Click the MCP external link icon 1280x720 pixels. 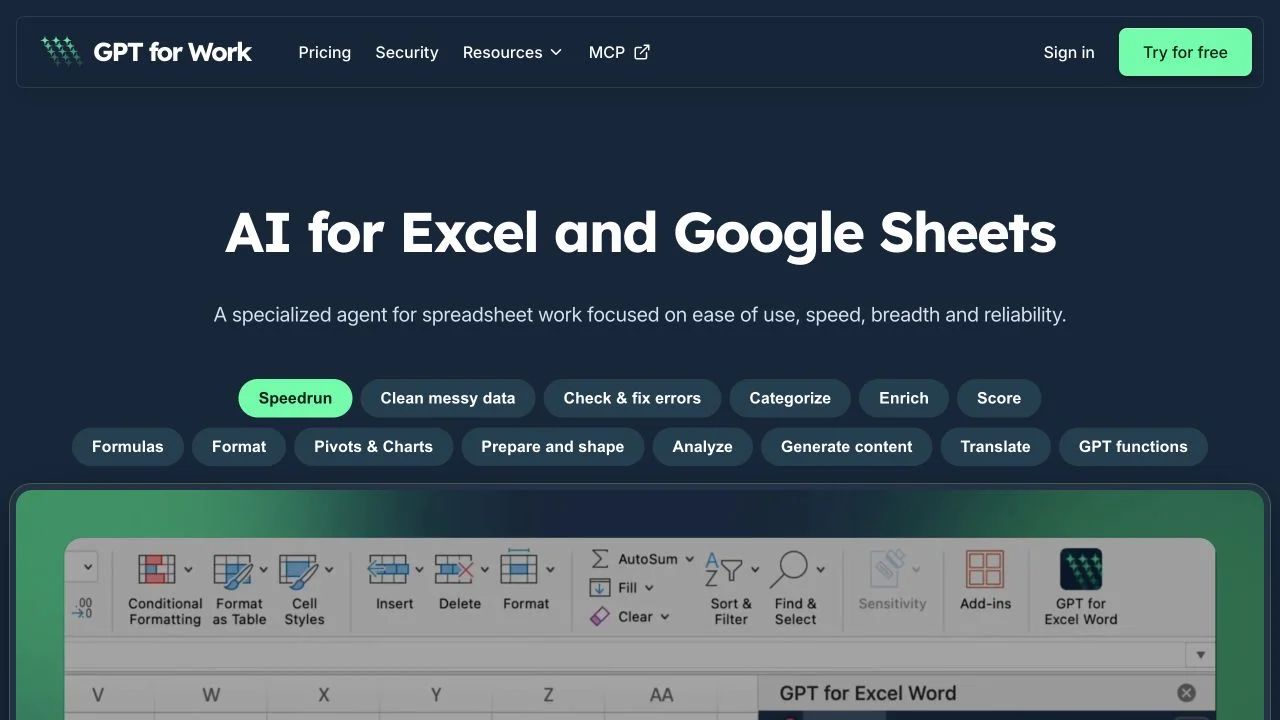[x=642, y=52]
